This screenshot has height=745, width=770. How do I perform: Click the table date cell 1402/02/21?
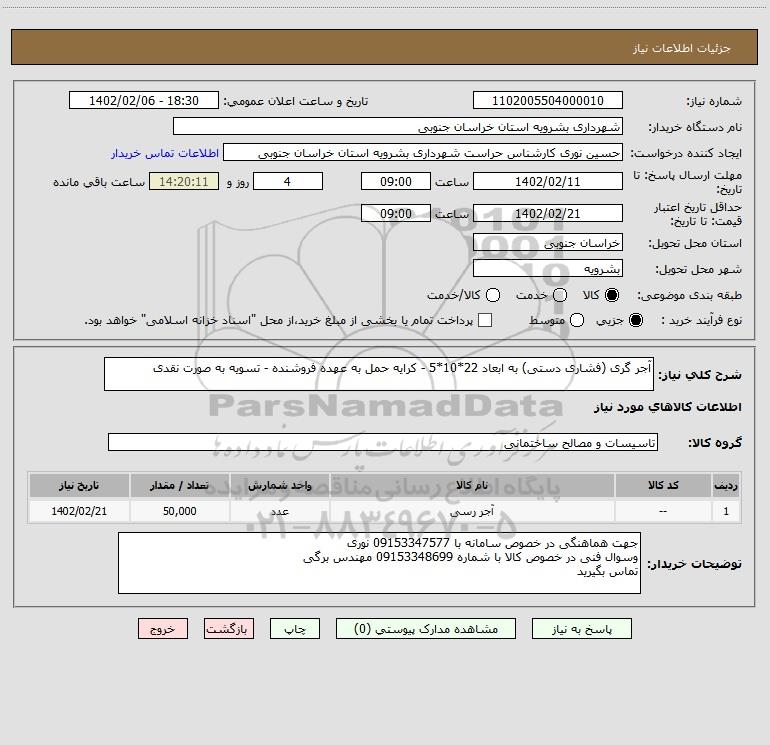click(79, 511)
